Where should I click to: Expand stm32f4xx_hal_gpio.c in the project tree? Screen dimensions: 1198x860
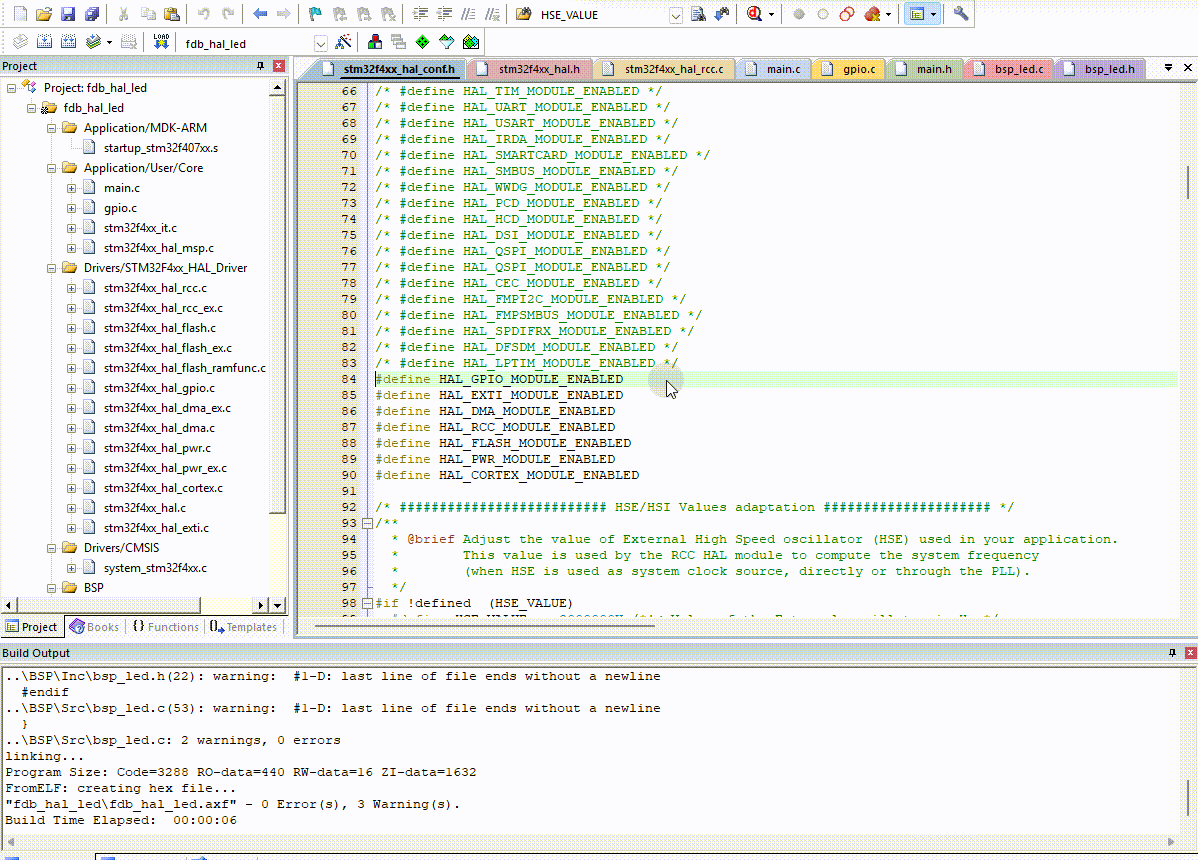pyautogui.click(x=71, y=388)
